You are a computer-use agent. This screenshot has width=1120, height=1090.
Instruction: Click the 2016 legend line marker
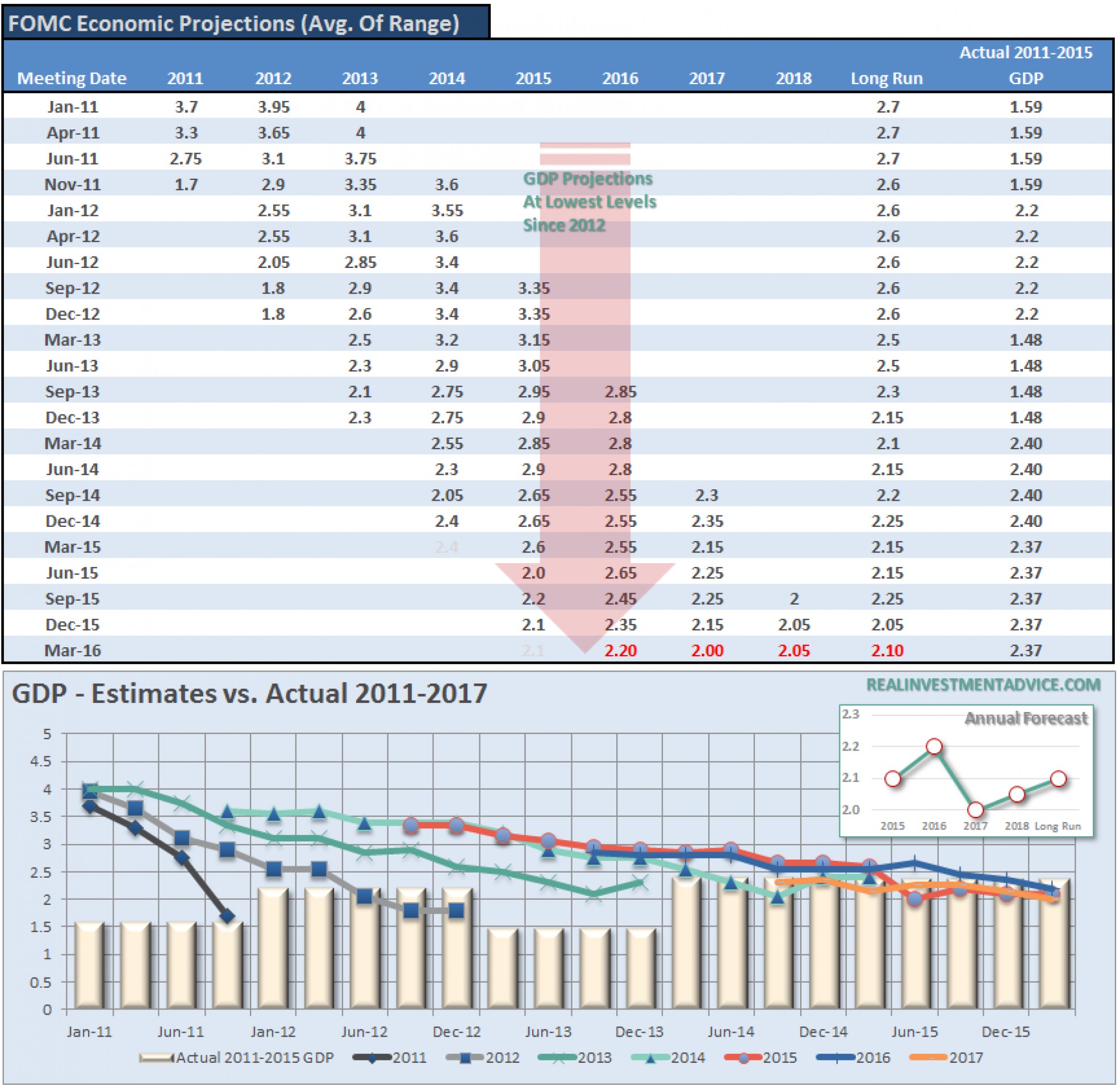click(836, 1059)
